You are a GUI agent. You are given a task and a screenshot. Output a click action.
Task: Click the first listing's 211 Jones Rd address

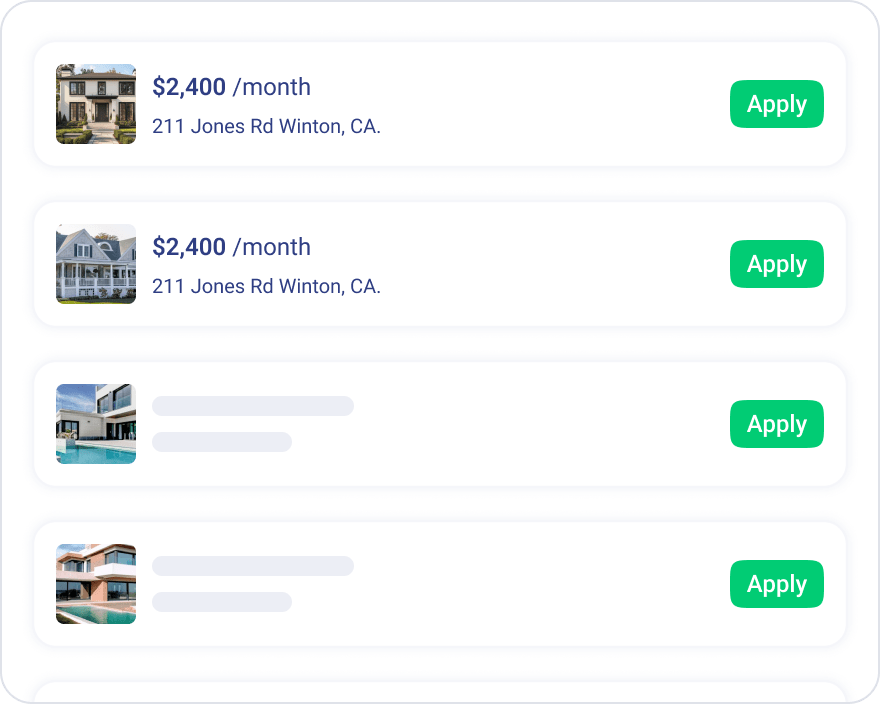click(x=266, y=127)
